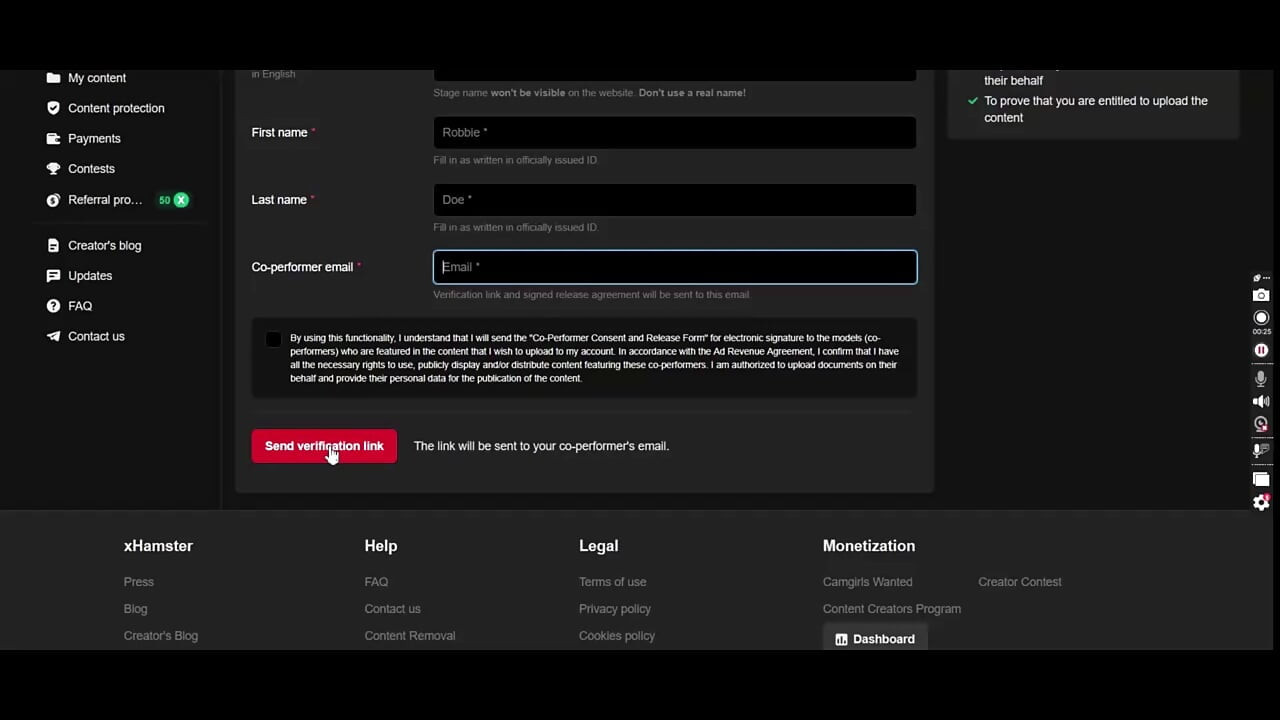
Task: Click the Creator's blog document icon
Action: [x=53, y=245]
